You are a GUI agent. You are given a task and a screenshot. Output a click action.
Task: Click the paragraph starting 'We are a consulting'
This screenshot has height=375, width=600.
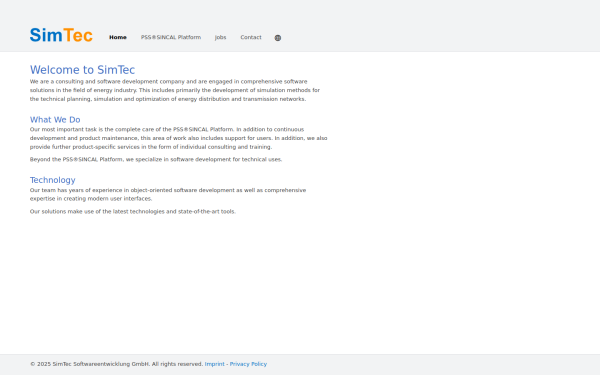point(175,90)
